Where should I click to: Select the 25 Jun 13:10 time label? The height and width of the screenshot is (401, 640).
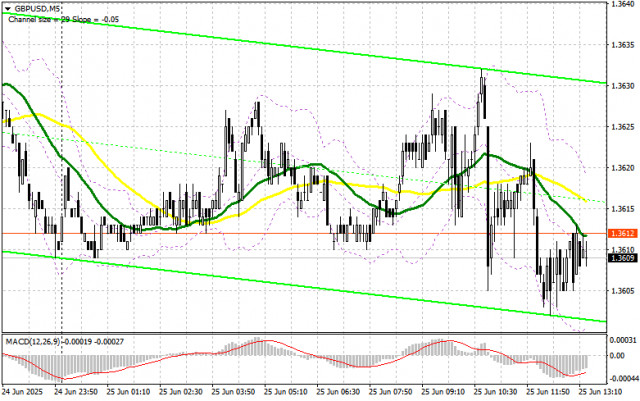(x=600, y=392)
